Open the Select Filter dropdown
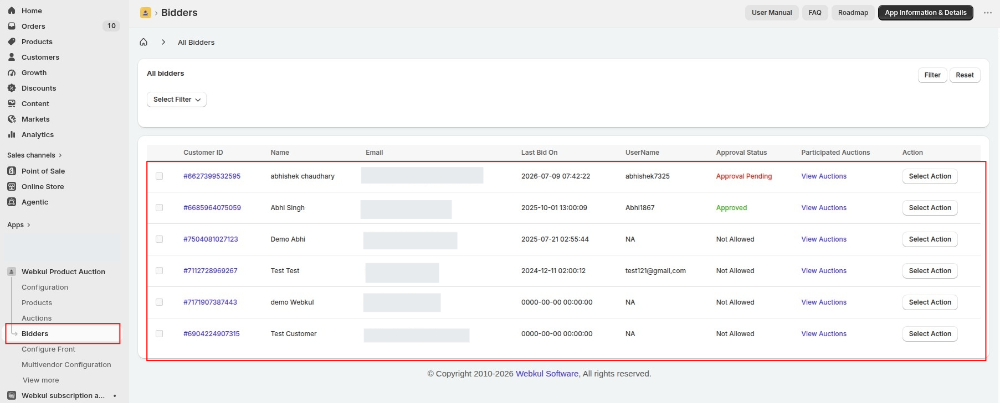The image size is (1000, 403). tap(177, 99)
